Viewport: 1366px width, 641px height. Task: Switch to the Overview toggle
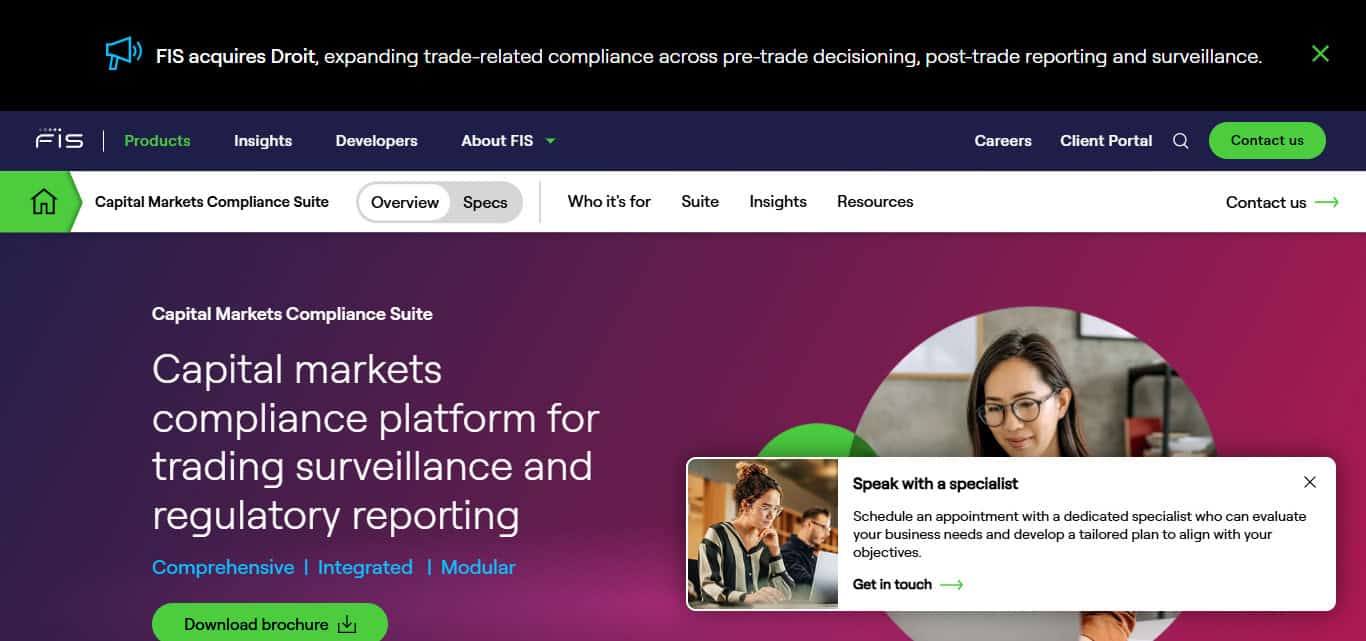[x=405, y=202]
